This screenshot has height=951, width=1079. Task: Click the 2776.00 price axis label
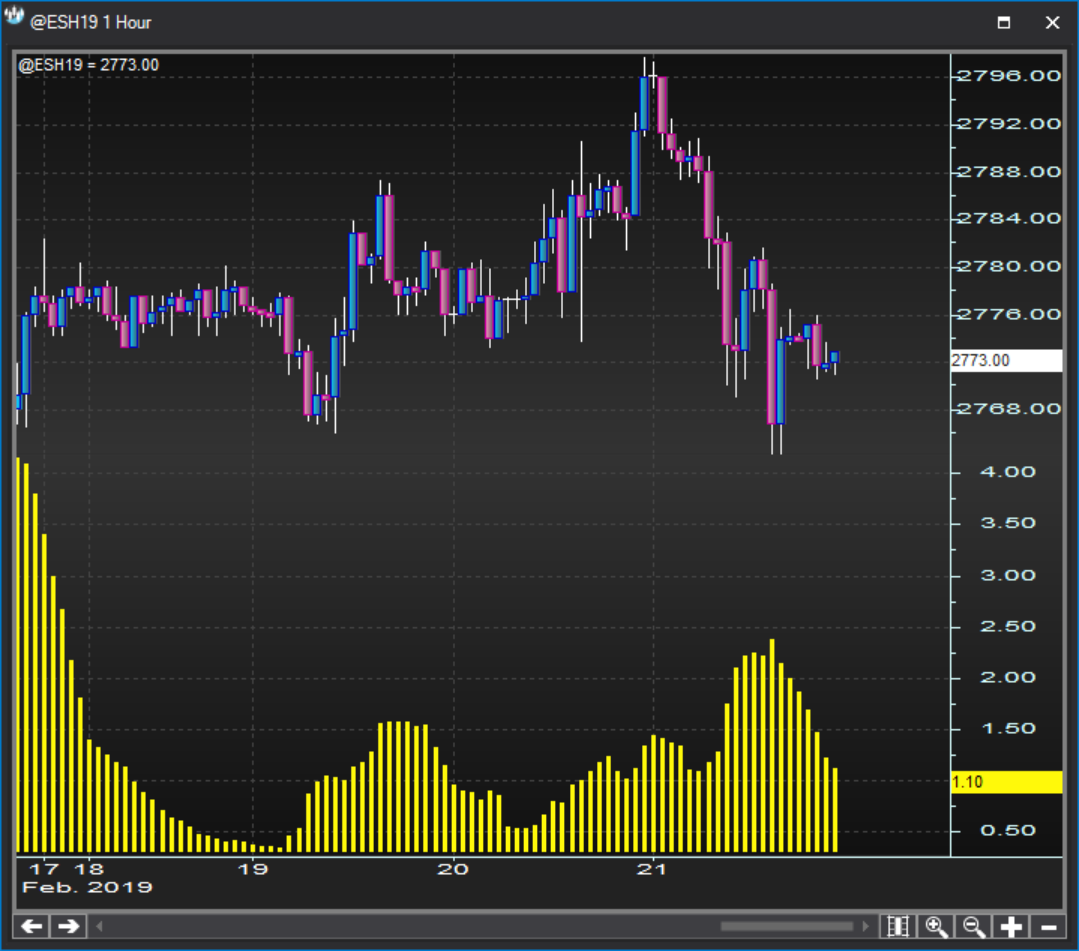pos(1009,314)
